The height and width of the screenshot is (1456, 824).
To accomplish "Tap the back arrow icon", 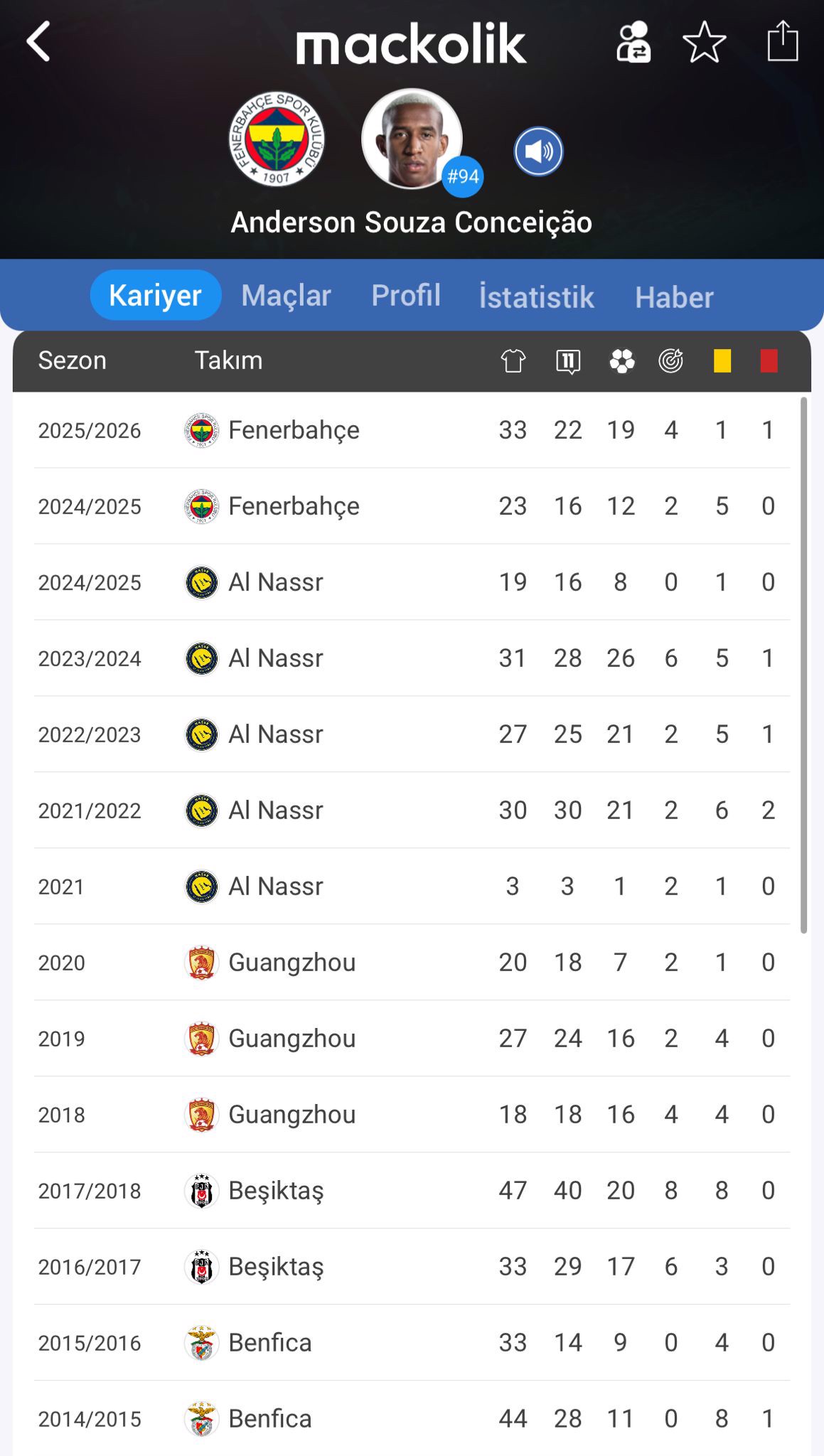I will pos(38,42).
